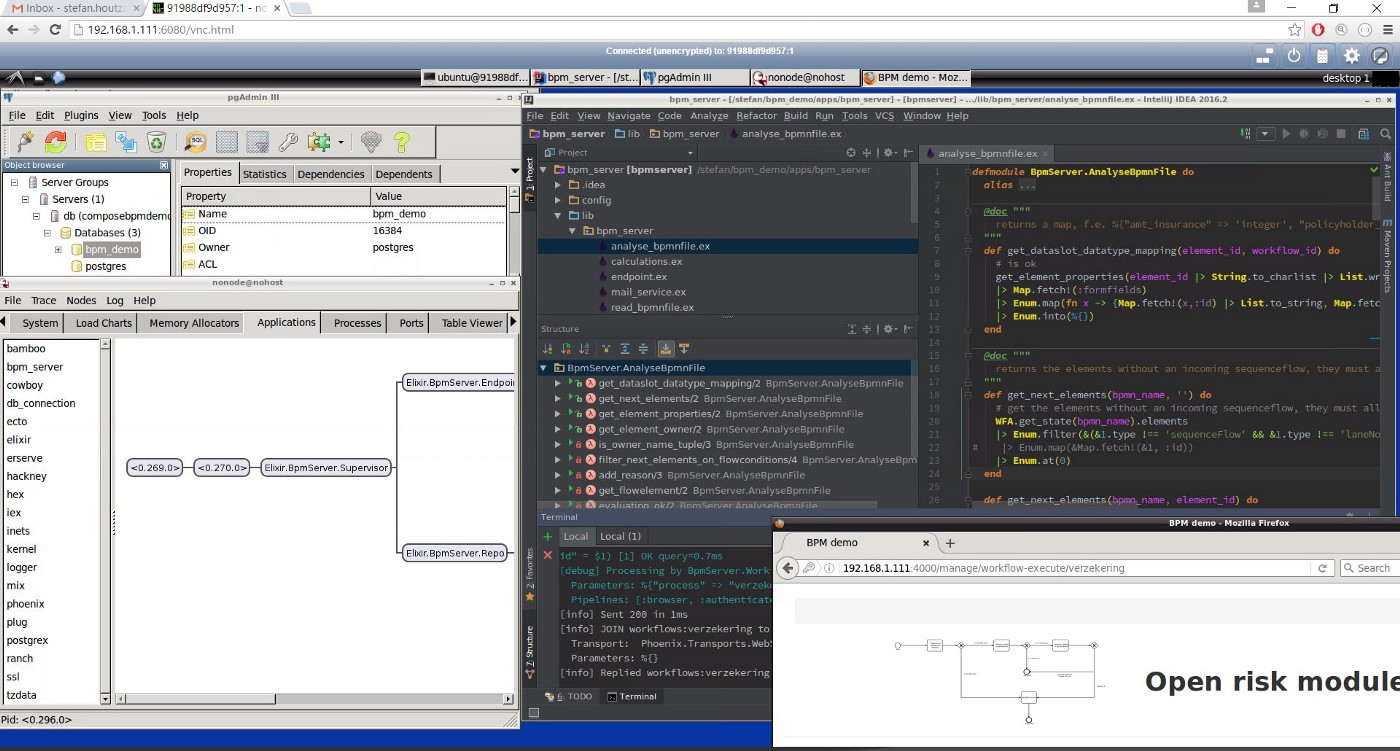Expand the bpm_demo database node
Screen dimensions: 1400x751
tap(59, 250)
